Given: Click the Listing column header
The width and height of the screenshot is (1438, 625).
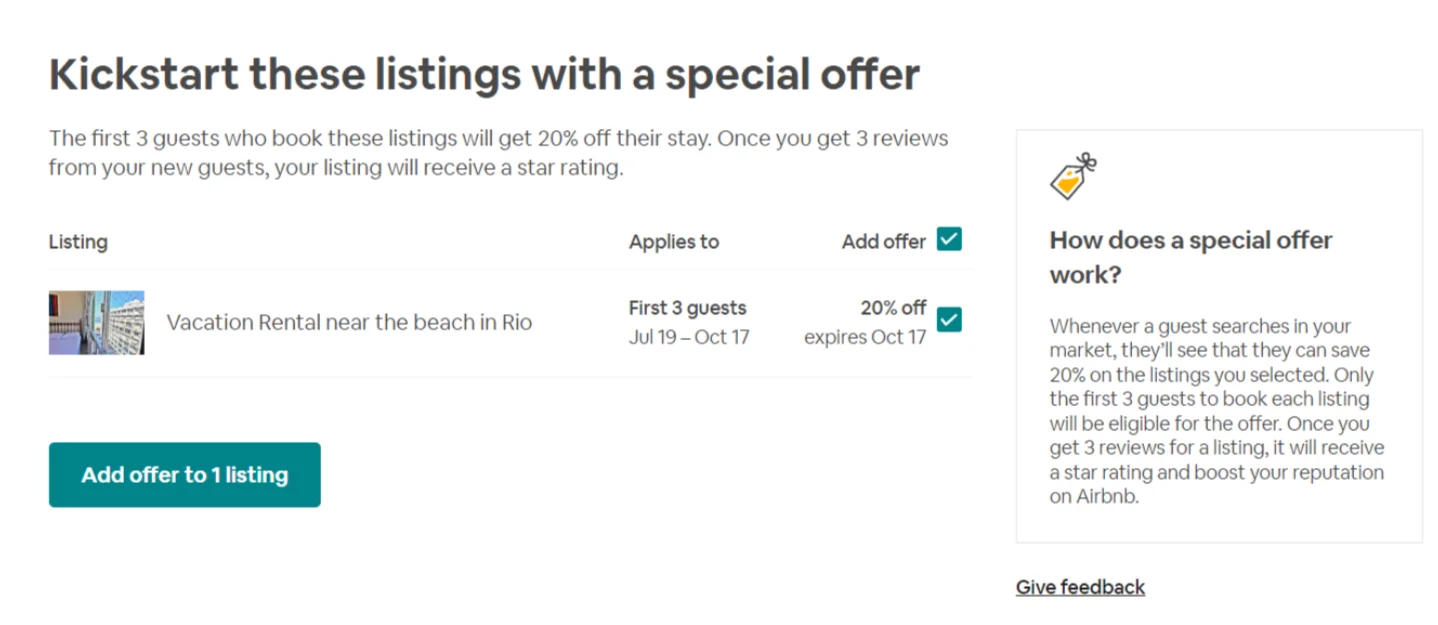Looking at the screenshot, I should 78,241.
